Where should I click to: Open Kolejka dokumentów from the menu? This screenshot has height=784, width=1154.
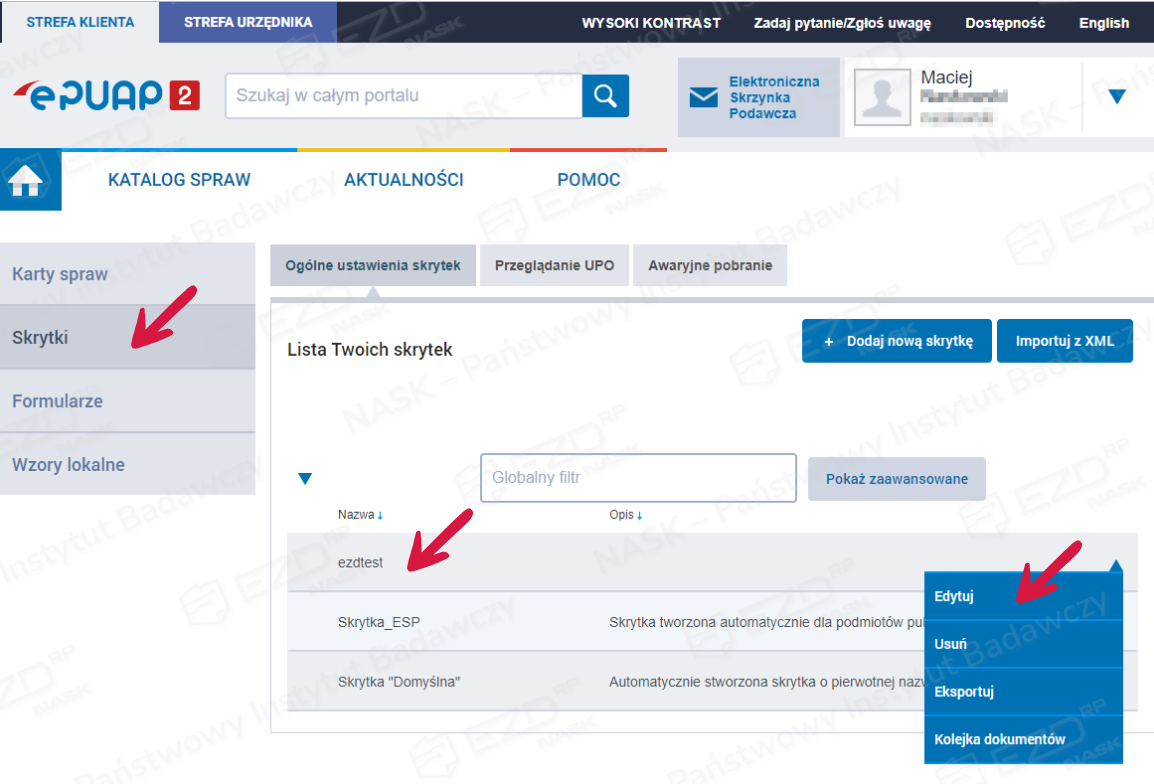(1000, 740)
